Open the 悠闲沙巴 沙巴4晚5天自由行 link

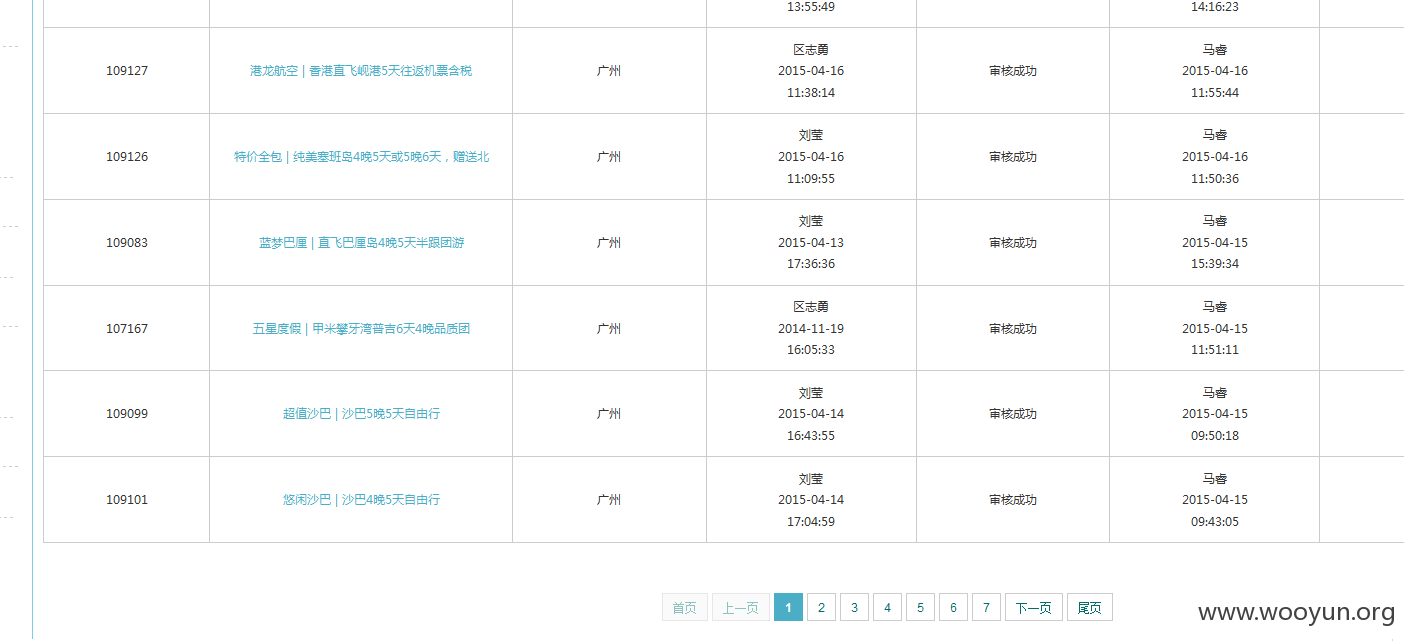[361, 500]
